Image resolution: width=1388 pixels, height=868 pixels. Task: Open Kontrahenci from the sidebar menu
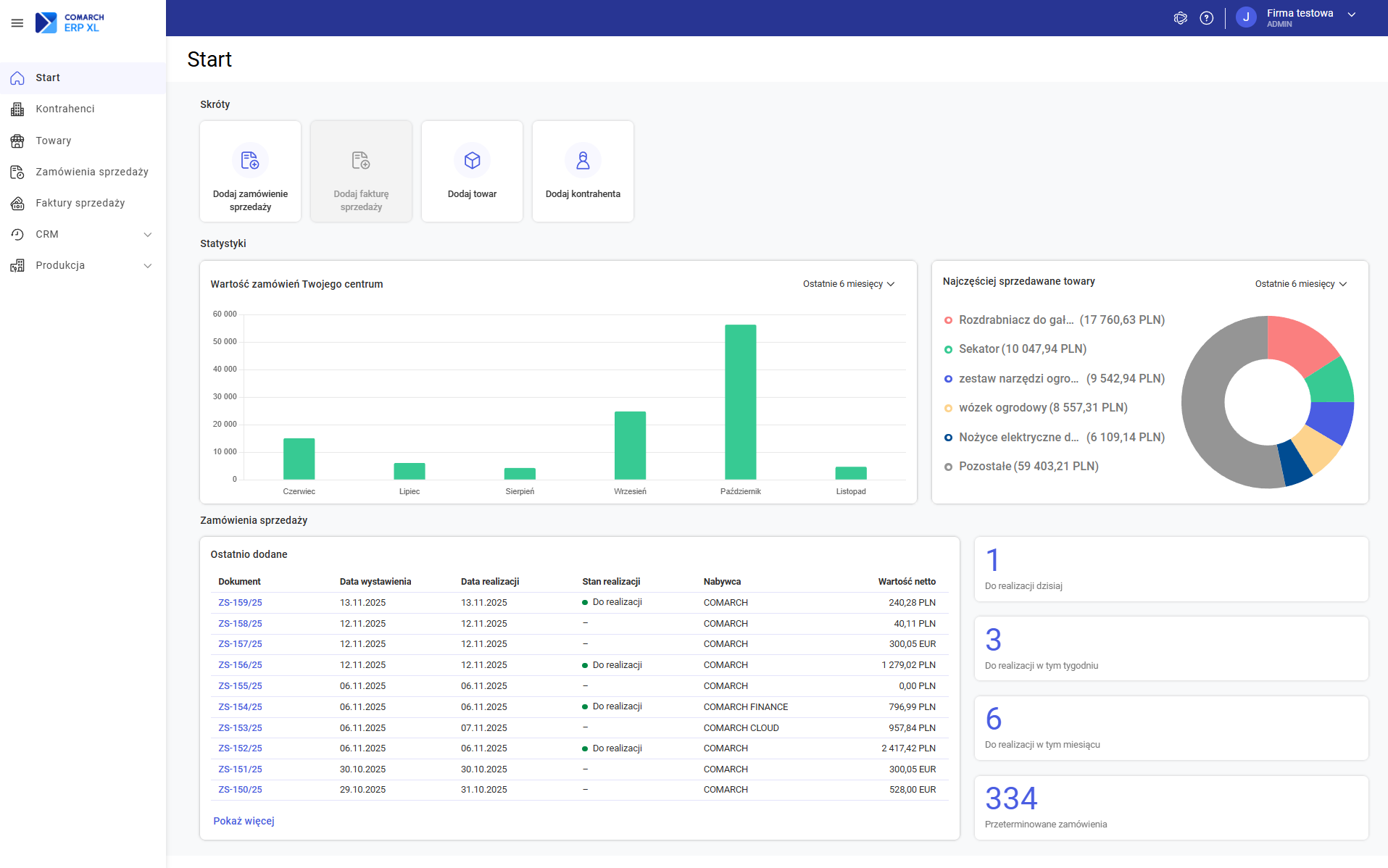point(65,109)
